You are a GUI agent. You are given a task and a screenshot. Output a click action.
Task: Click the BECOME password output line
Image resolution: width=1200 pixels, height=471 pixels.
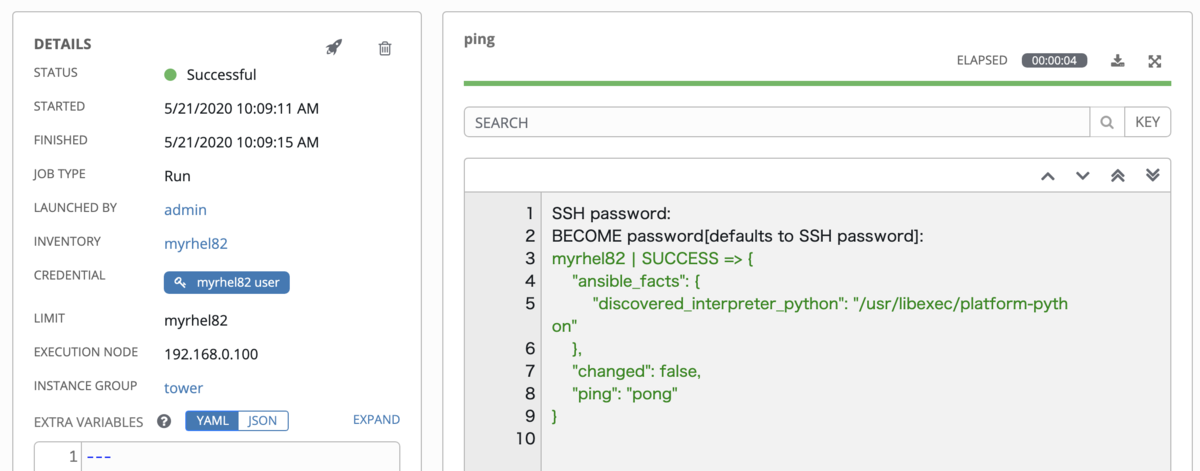[737, 236]
